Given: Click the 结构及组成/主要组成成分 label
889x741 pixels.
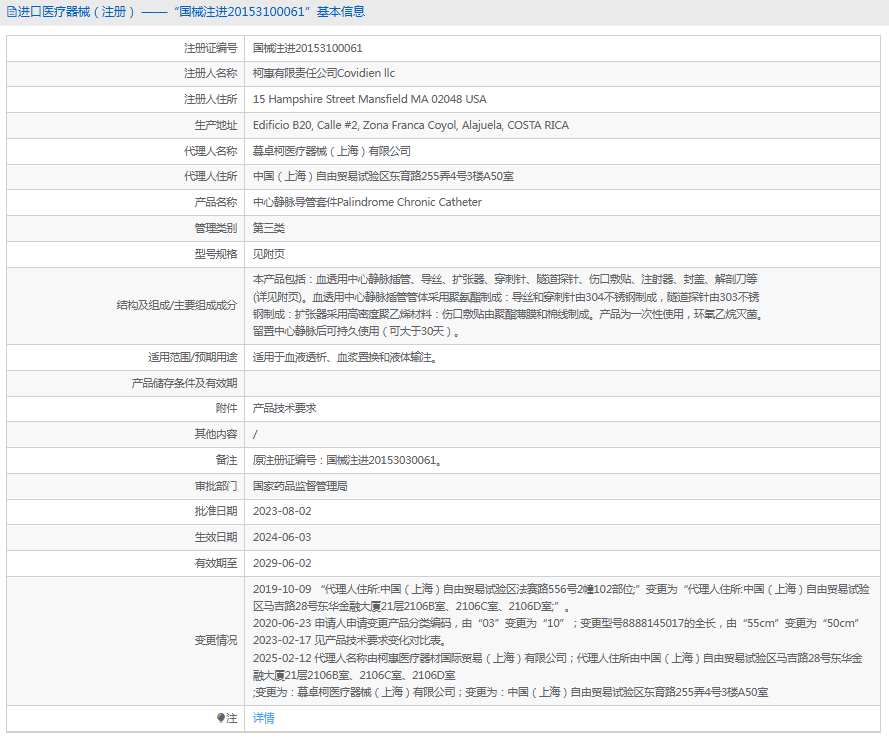Looking at the screenshot, I should pos(177,306).
